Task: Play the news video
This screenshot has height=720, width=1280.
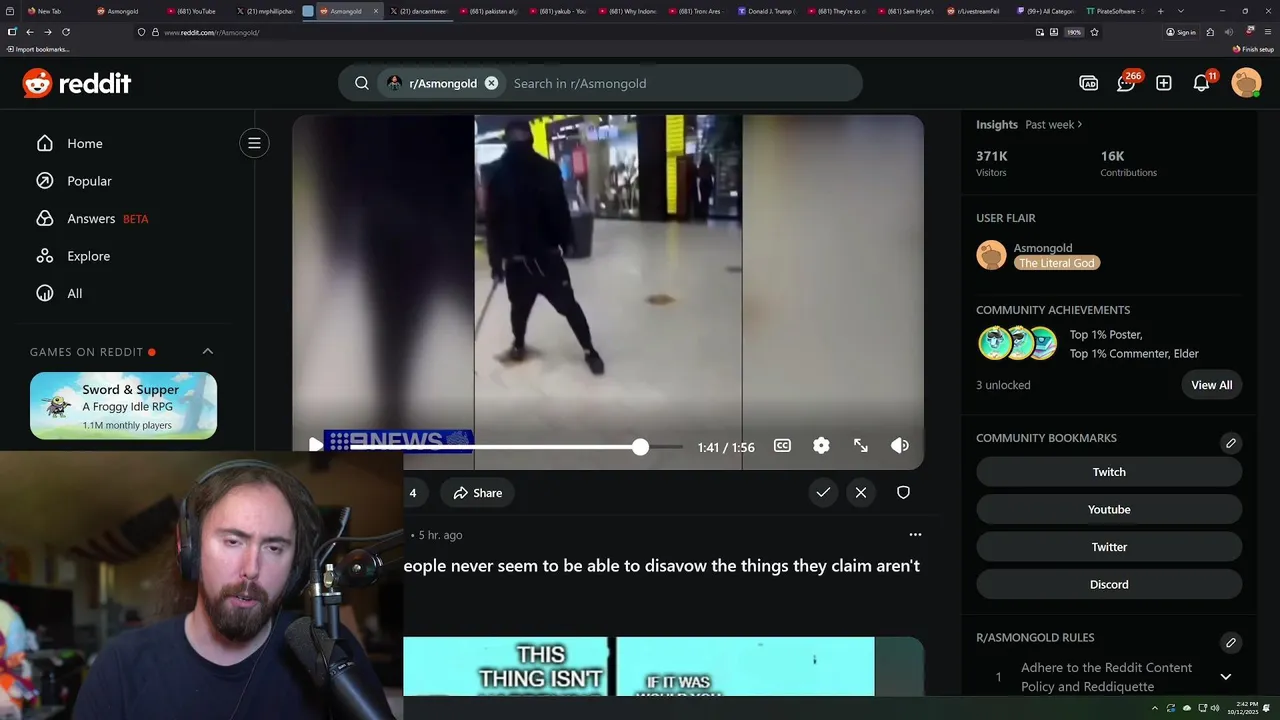Action: point(315,445)
